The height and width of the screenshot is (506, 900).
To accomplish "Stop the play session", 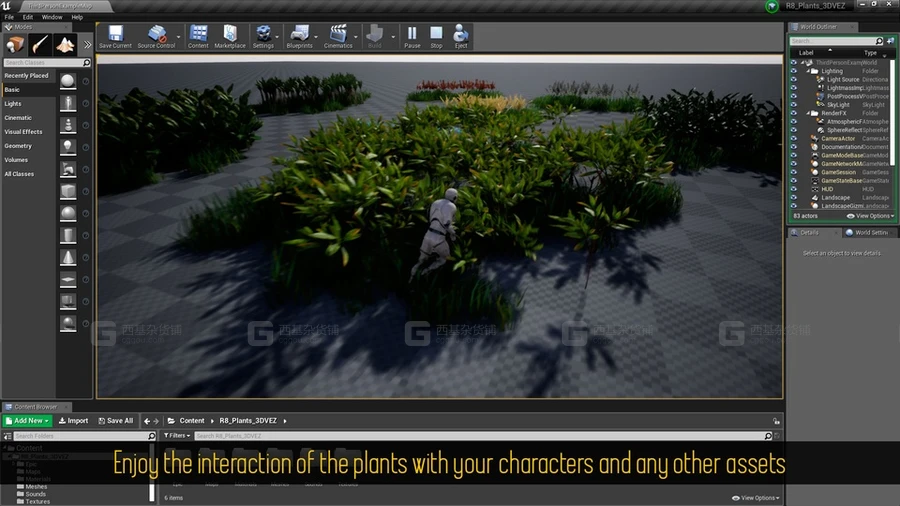I will point(436,36).
